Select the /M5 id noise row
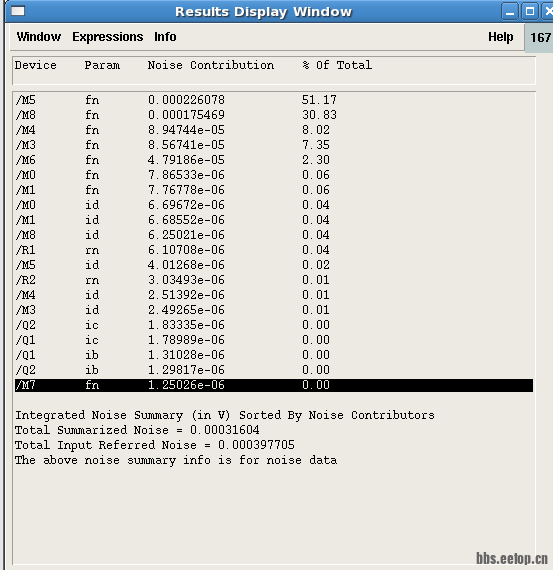This screenshot has width=553, height=570. click(274, 265)
